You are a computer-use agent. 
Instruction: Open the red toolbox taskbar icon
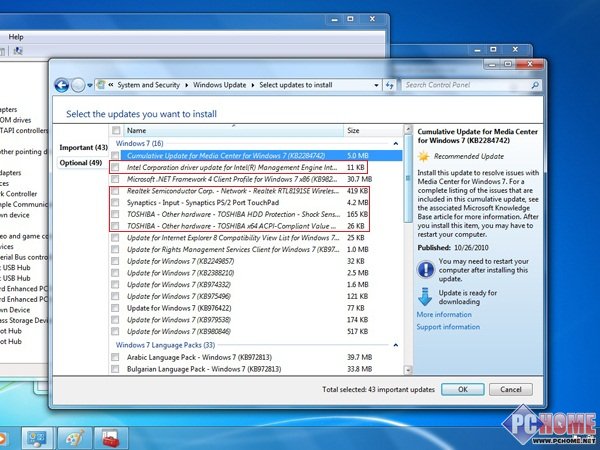(111, 439)
